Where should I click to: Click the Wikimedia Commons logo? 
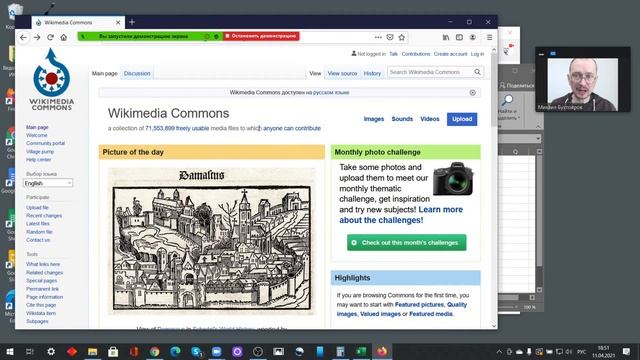coord(51,80)
